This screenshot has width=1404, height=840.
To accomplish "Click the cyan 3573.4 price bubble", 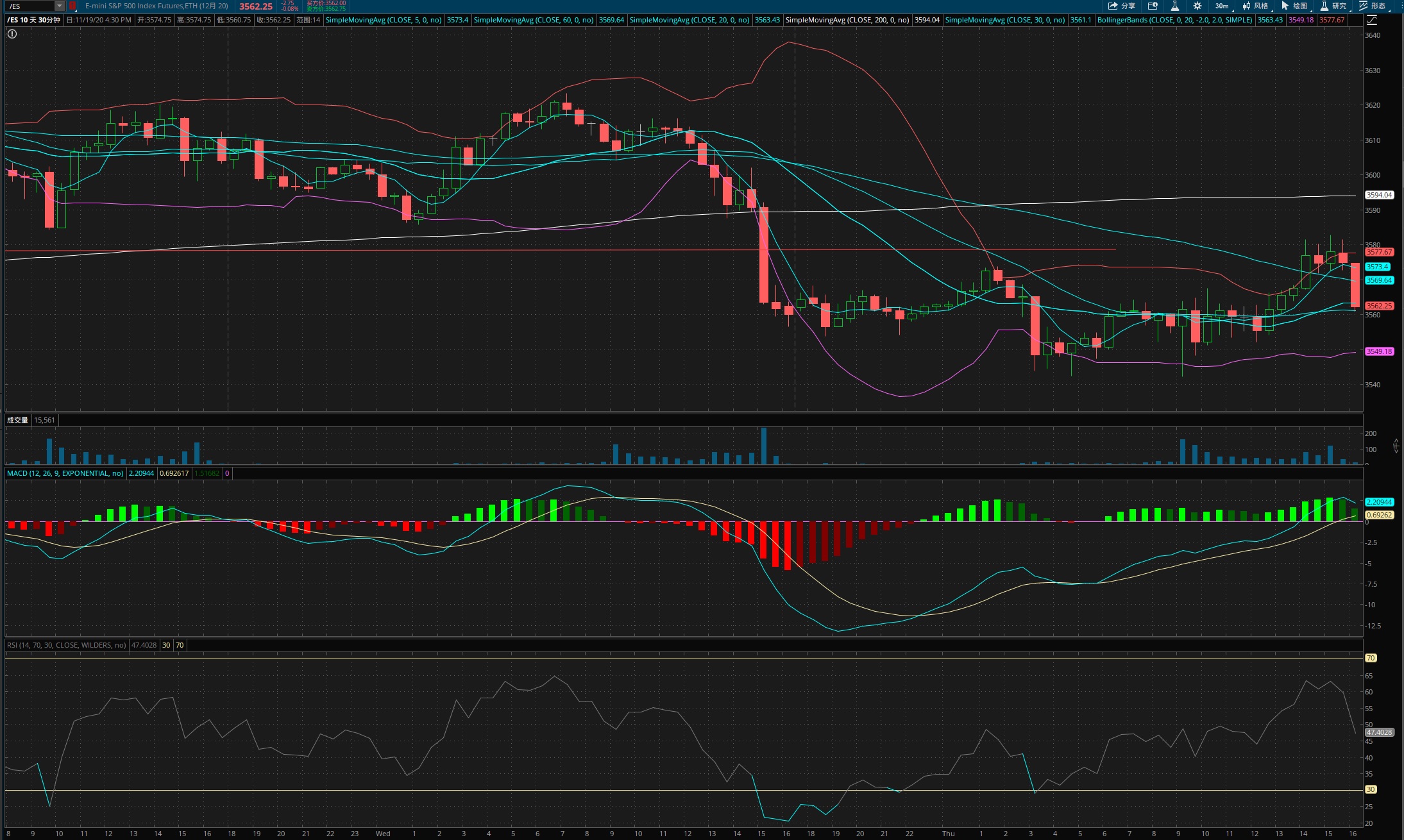I will pyautogui.click(x=1376, y=267).
